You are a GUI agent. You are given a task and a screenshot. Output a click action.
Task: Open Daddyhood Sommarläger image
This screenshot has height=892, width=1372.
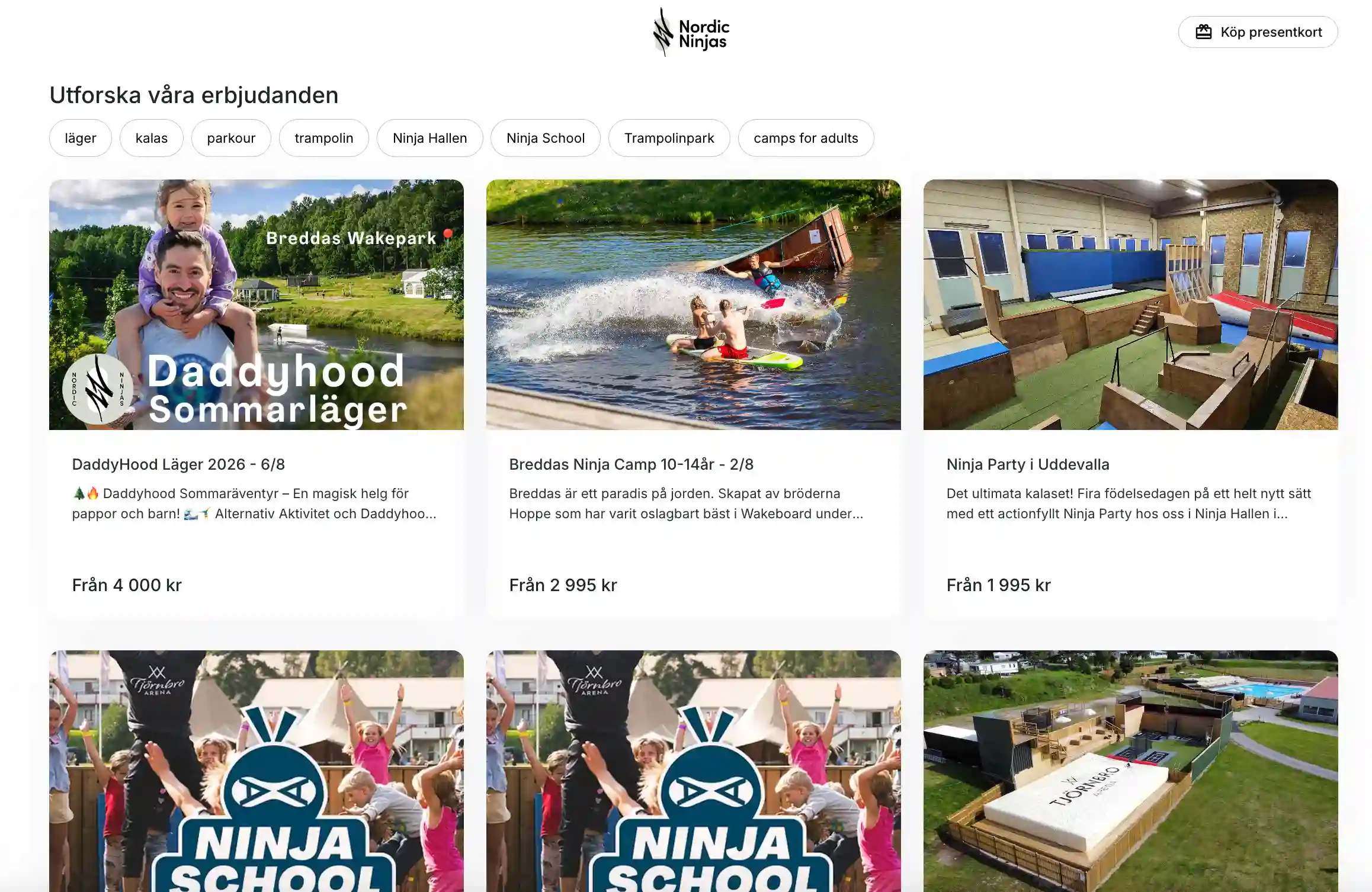pyautogui.click(x=257, y=304)
